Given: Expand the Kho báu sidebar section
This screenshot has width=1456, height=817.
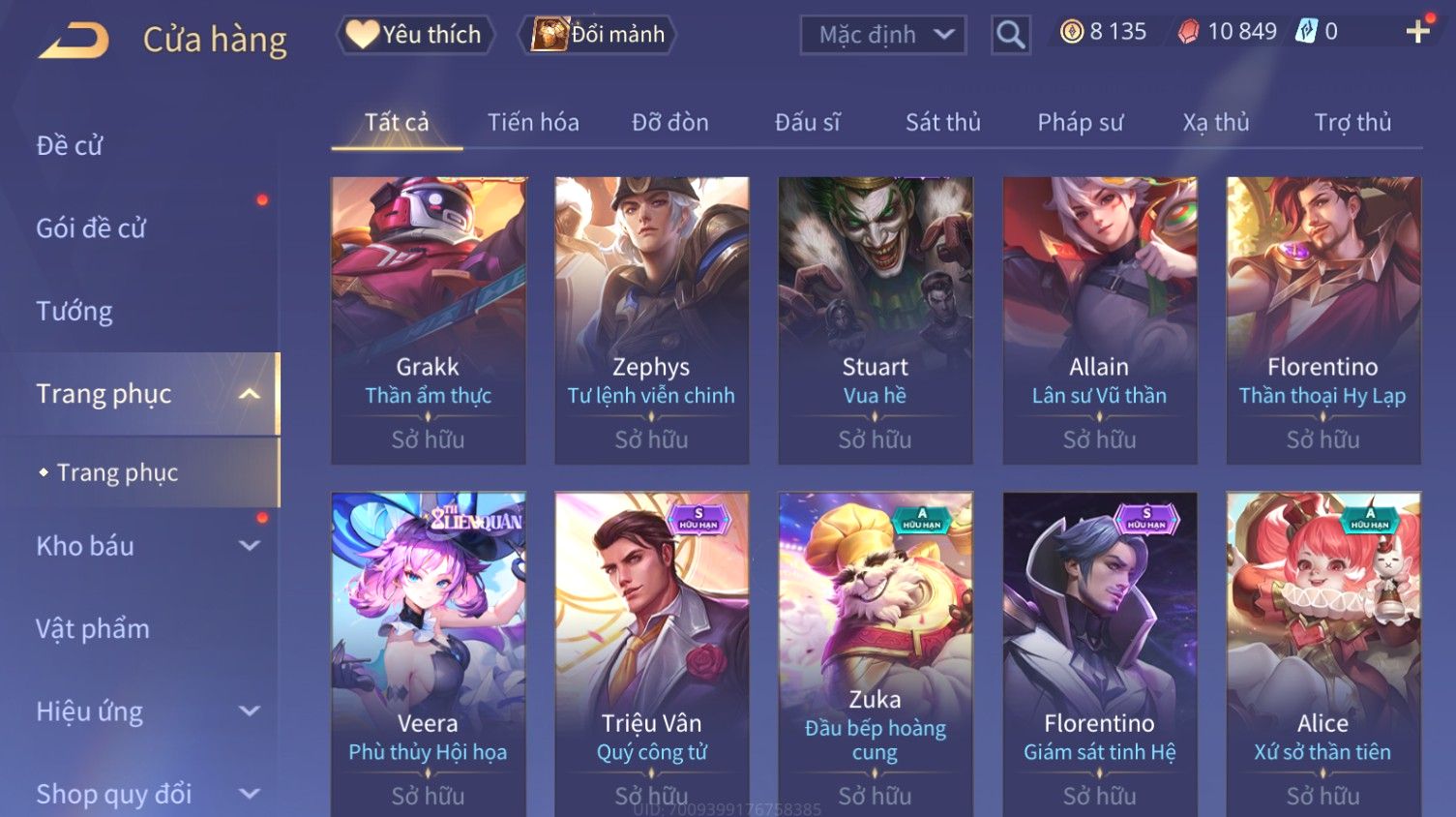Looking at the screenshot, I should tap(250, 546).
